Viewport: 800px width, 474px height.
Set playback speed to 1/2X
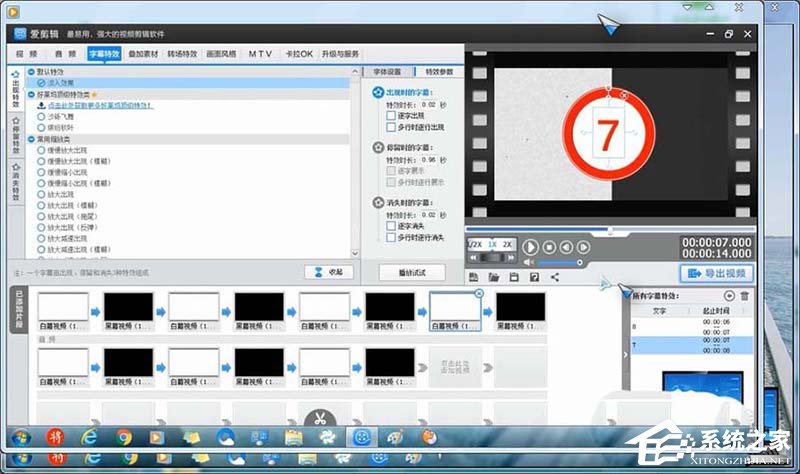click(474, 244)
